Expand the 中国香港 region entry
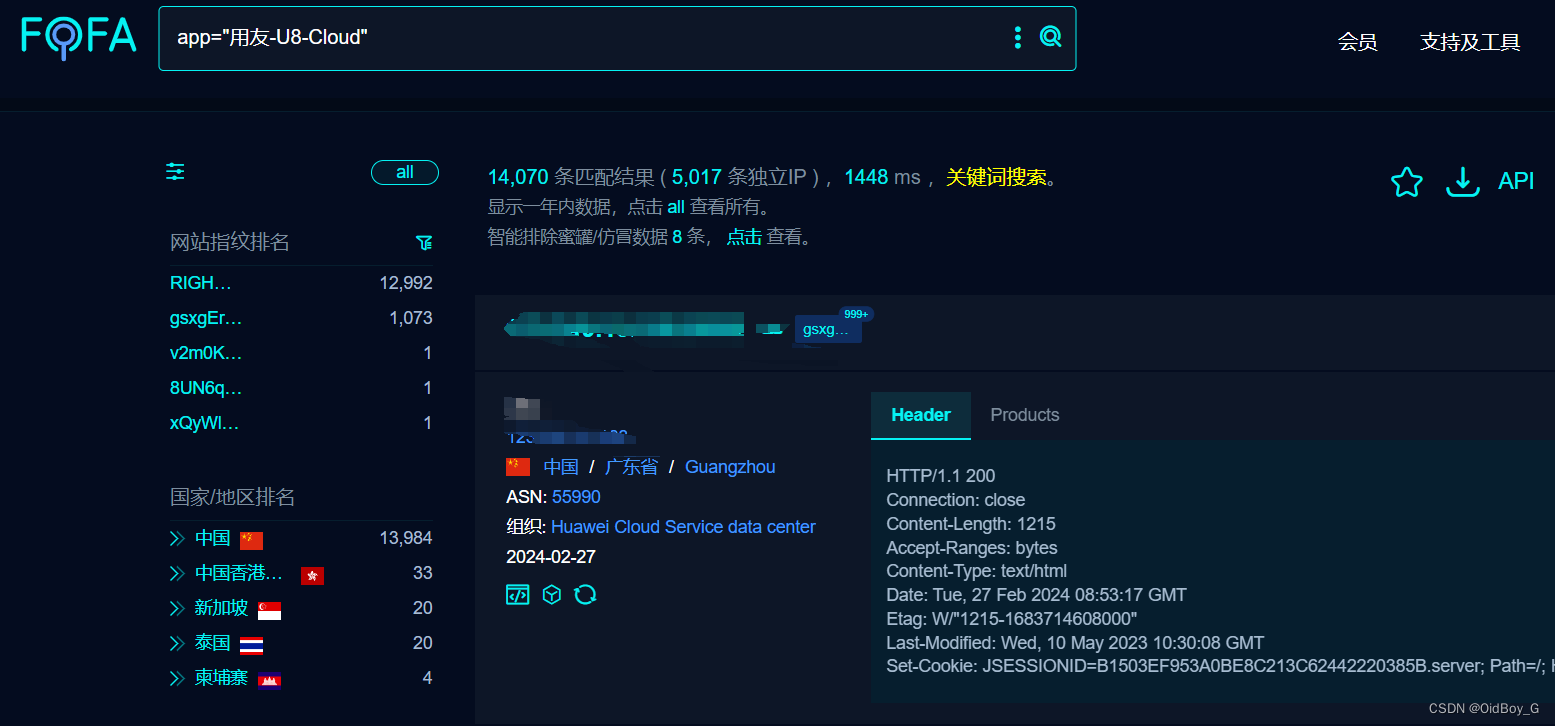 (x=177, y=574)
